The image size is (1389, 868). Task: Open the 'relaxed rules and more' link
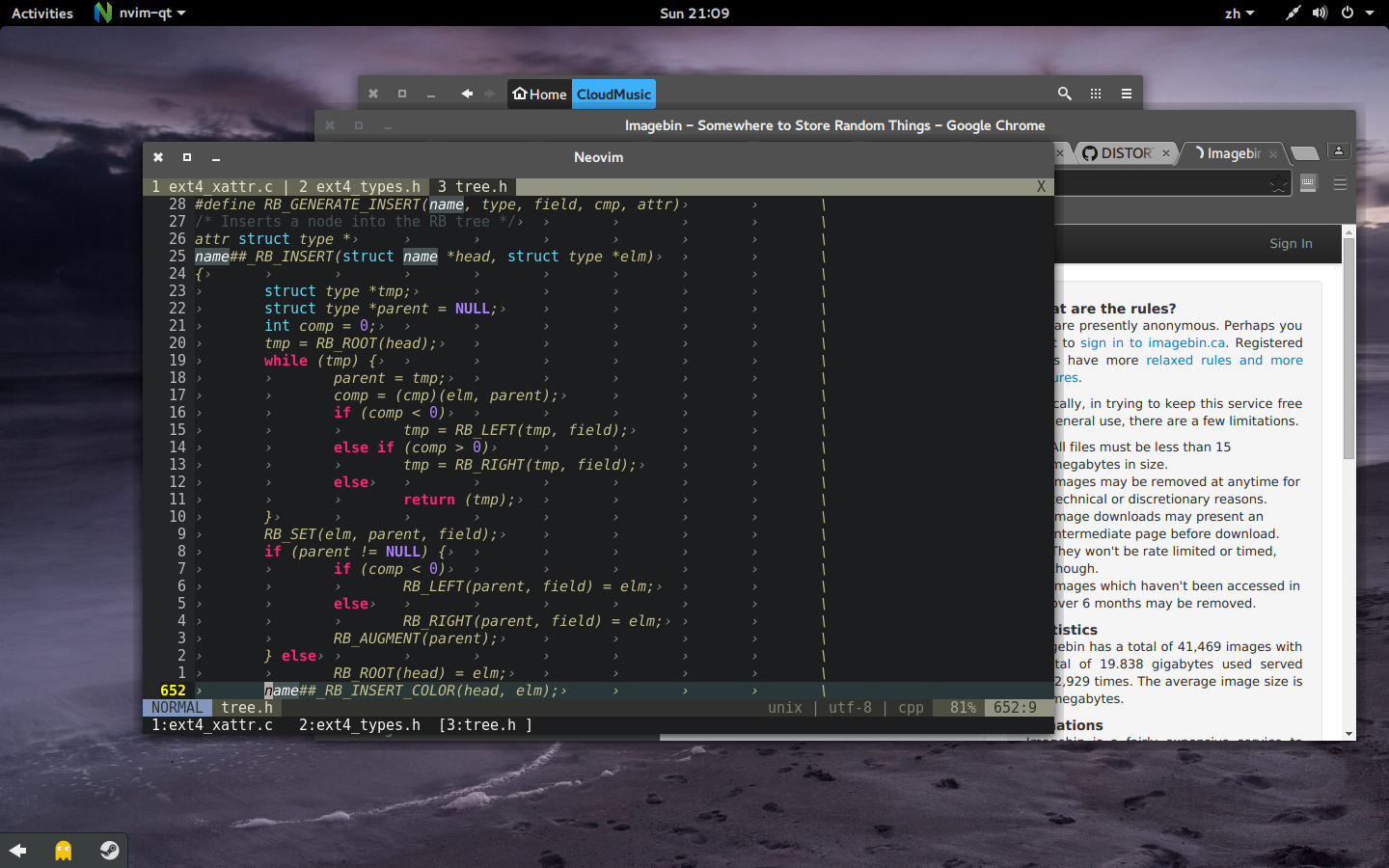click(x=1224, y=361)
